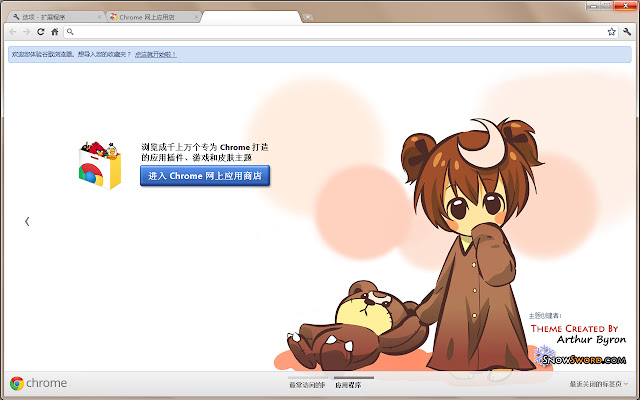The height and width of the screenshot is (400, 640).
Task: Open the home page
Action: click(x=54, y=32)
